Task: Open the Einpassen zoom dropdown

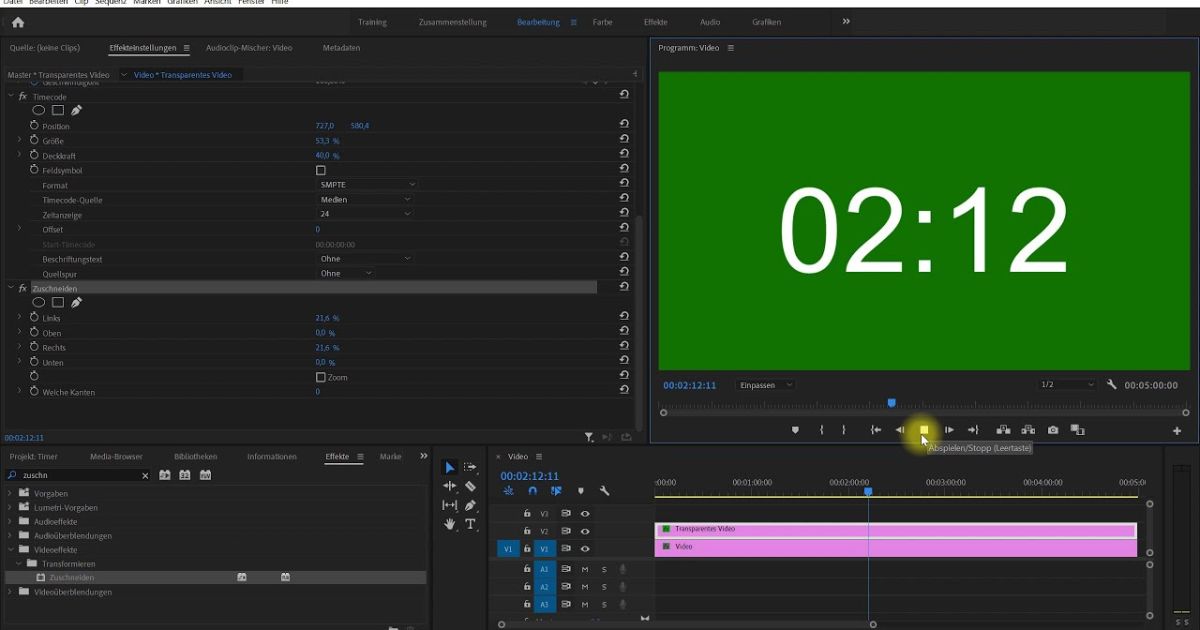Action: coord(764,384)
